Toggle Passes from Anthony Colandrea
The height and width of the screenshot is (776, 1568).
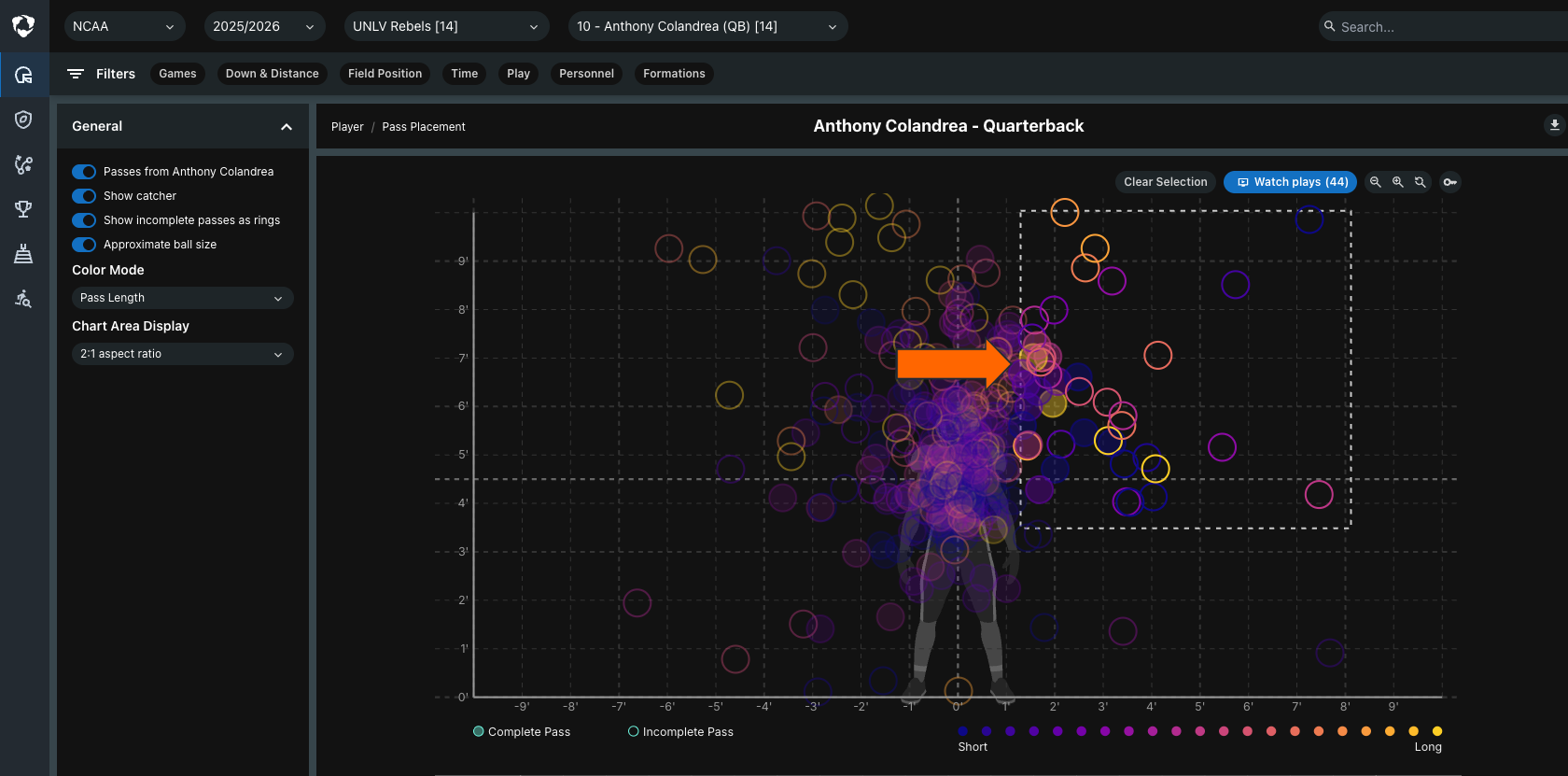(84, 172)
